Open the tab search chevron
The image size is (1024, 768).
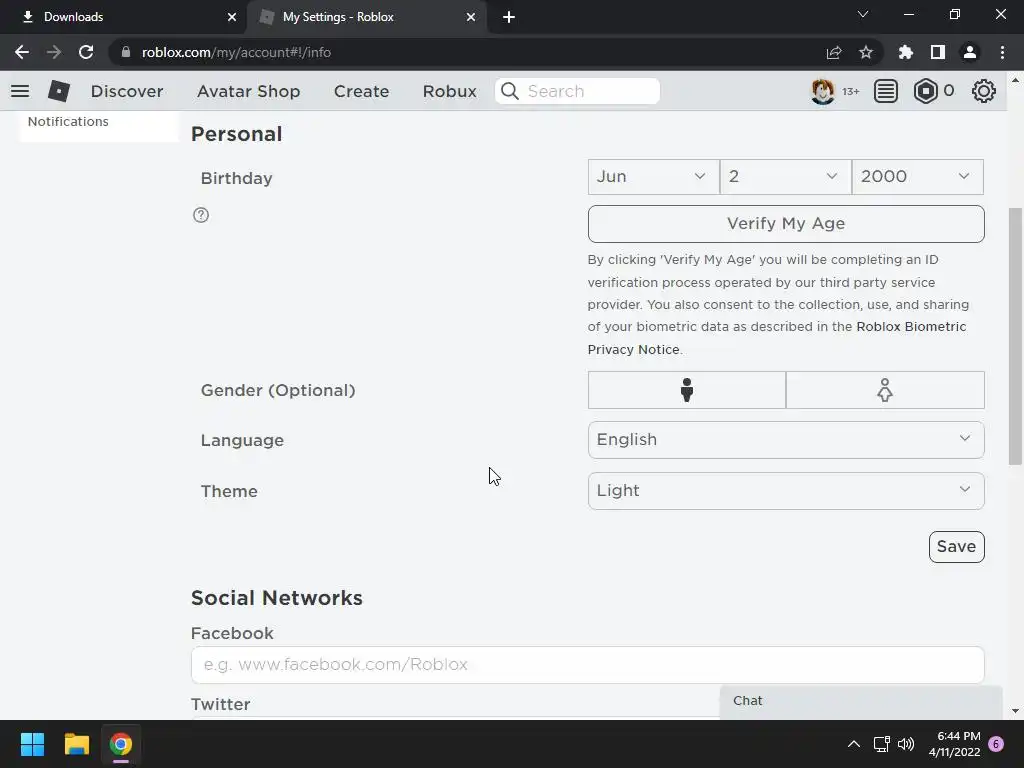click(x=863, y=14)
